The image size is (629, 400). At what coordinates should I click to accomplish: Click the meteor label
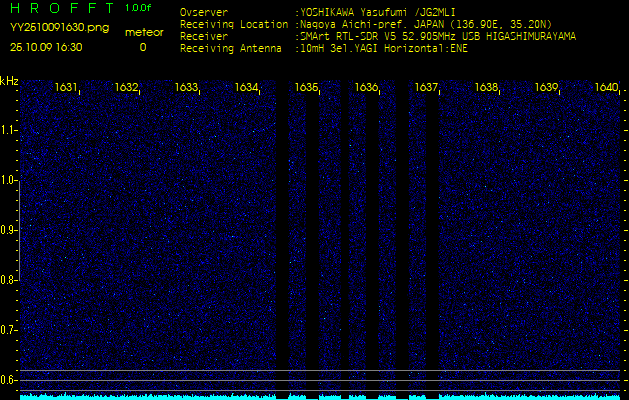[x=144, y=32]
